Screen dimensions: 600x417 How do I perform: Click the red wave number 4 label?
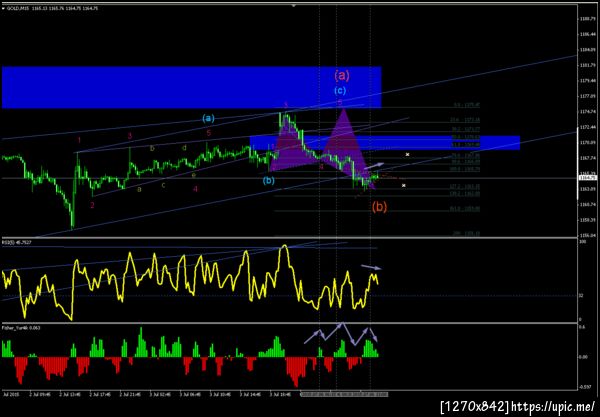(196, 189)
